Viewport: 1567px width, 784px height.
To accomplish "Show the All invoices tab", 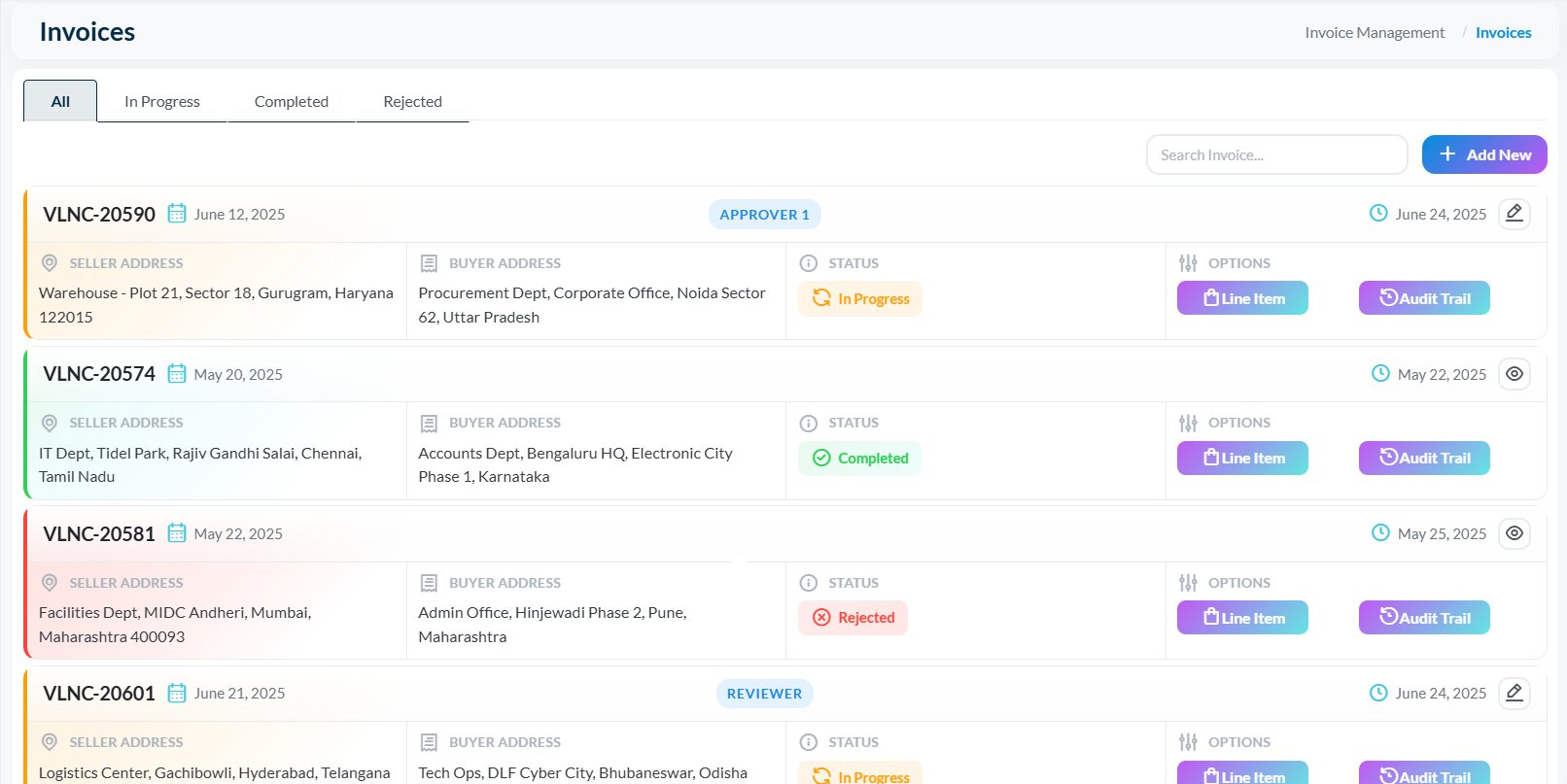I will [60, 102].
